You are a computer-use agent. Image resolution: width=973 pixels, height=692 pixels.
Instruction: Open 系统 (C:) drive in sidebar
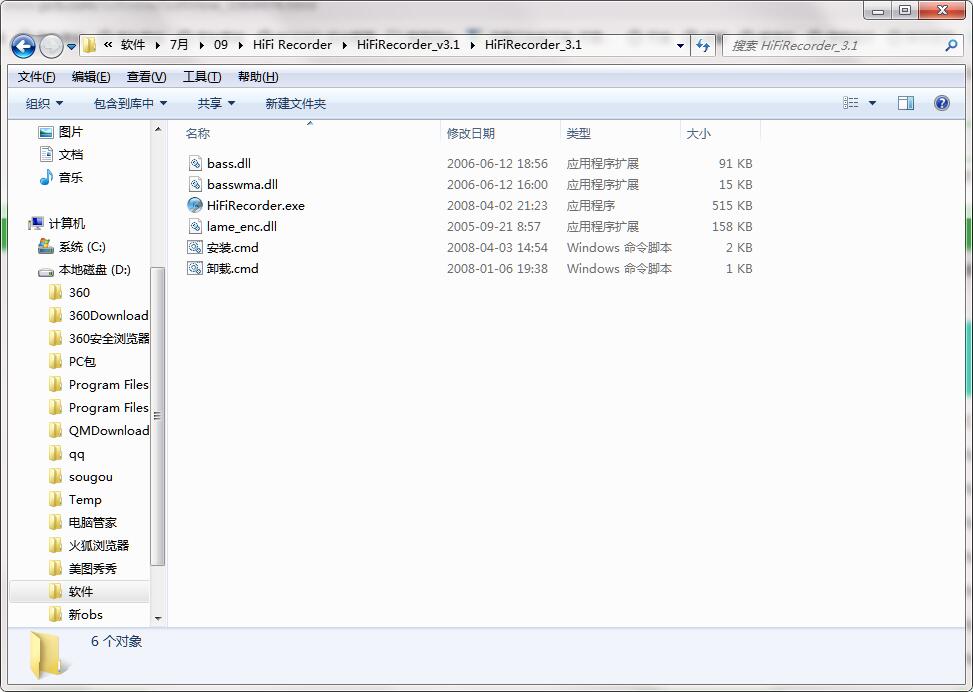click(x=71, y=246)
